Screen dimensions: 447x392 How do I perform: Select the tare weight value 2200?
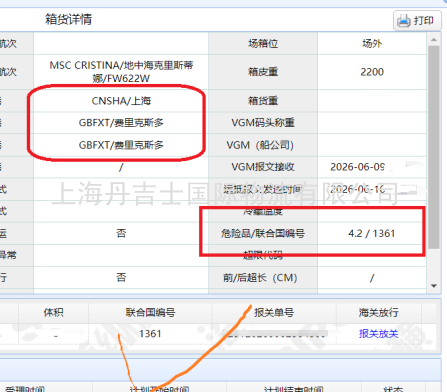[x=372, y=72]
